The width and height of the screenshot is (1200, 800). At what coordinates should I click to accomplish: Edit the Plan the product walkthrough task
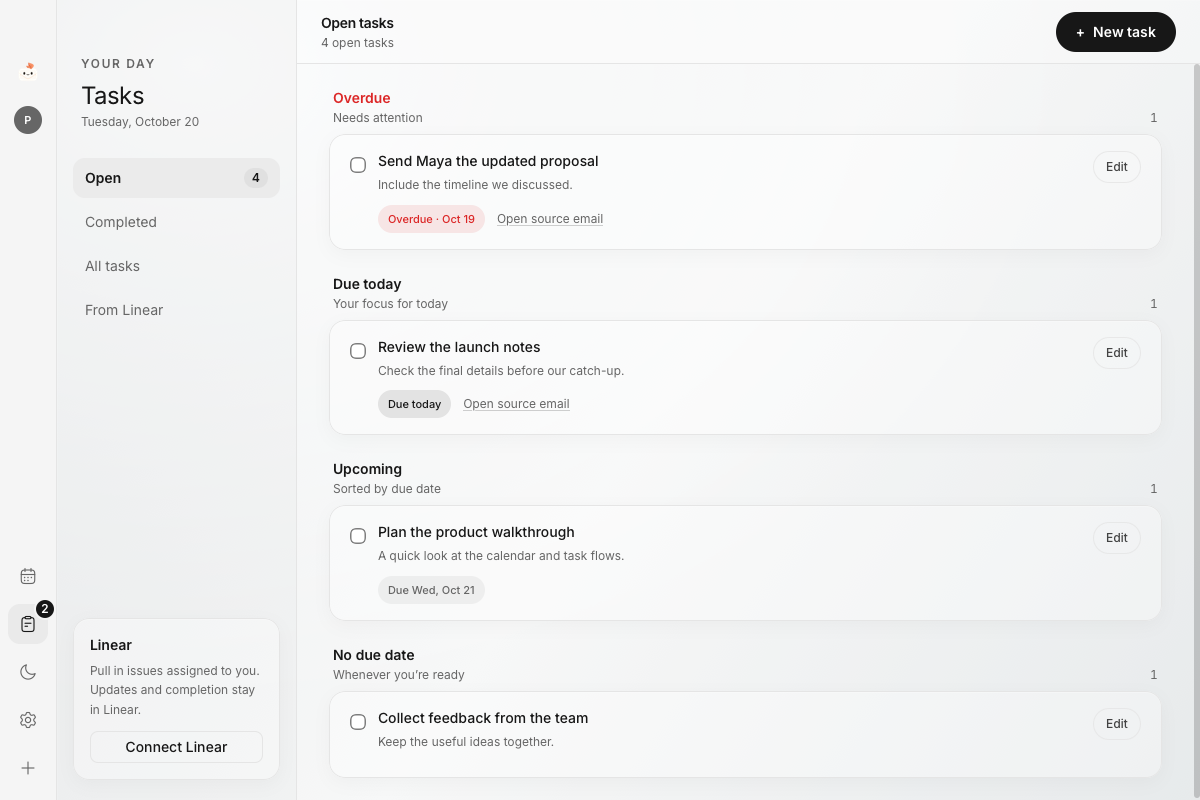1117,538
